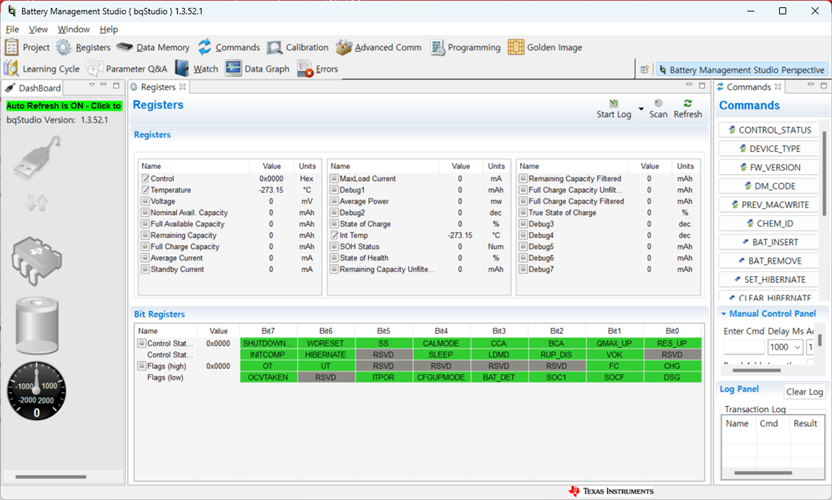Start the Learning Cycle tool
Image resolution: width=832 pixels, height=500 pixels.
pos(42,69)
